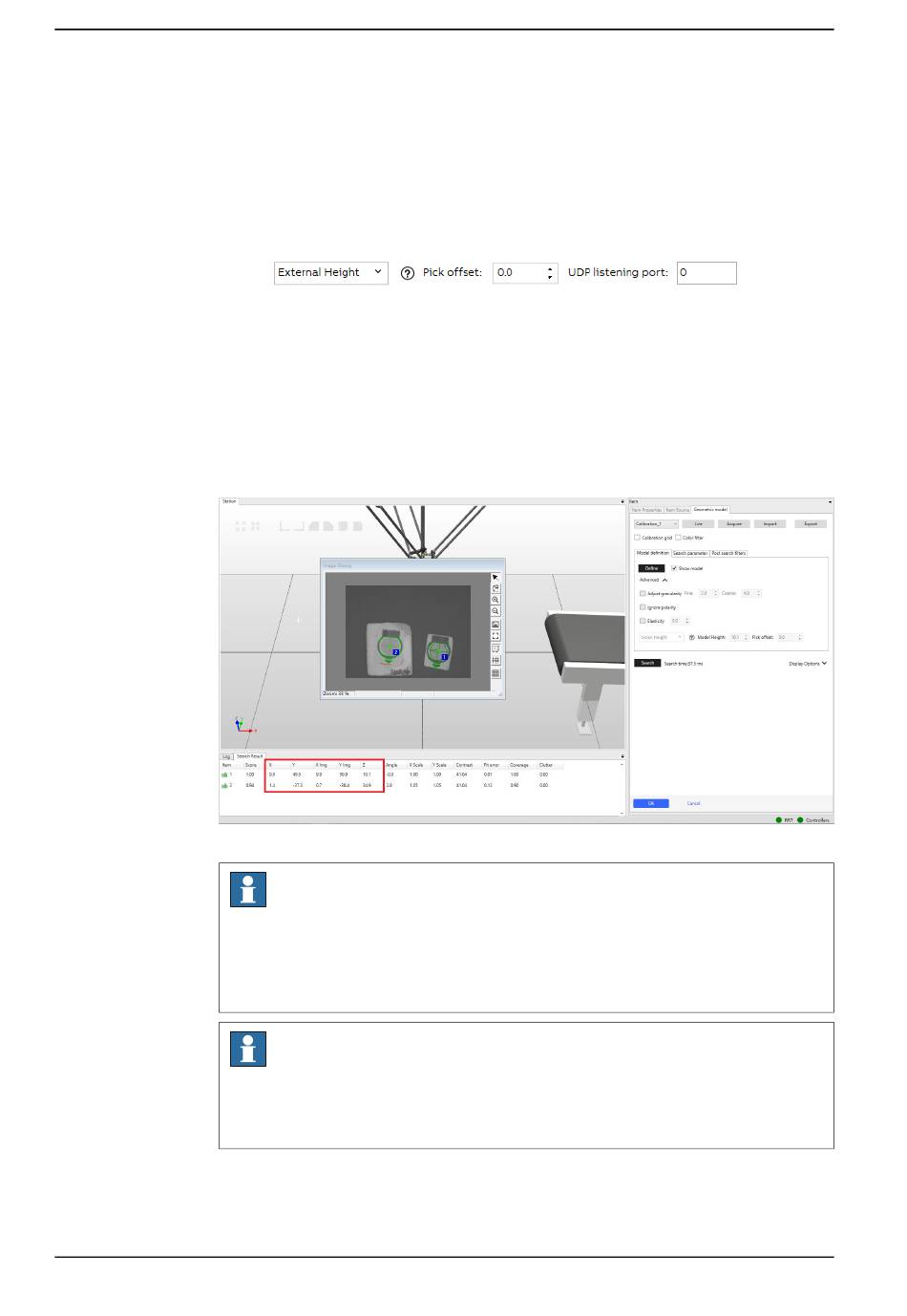The height and width of the screenshot is (1316, 907).
Task: Click the Live button
Action: [x=698, y=524]
